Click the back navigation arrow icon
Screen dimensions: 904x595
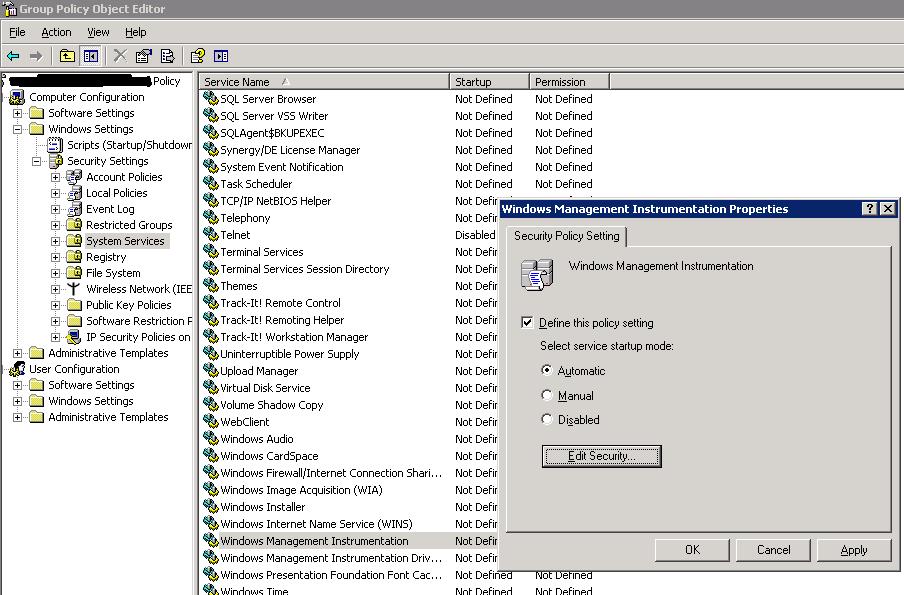point(15,56)
